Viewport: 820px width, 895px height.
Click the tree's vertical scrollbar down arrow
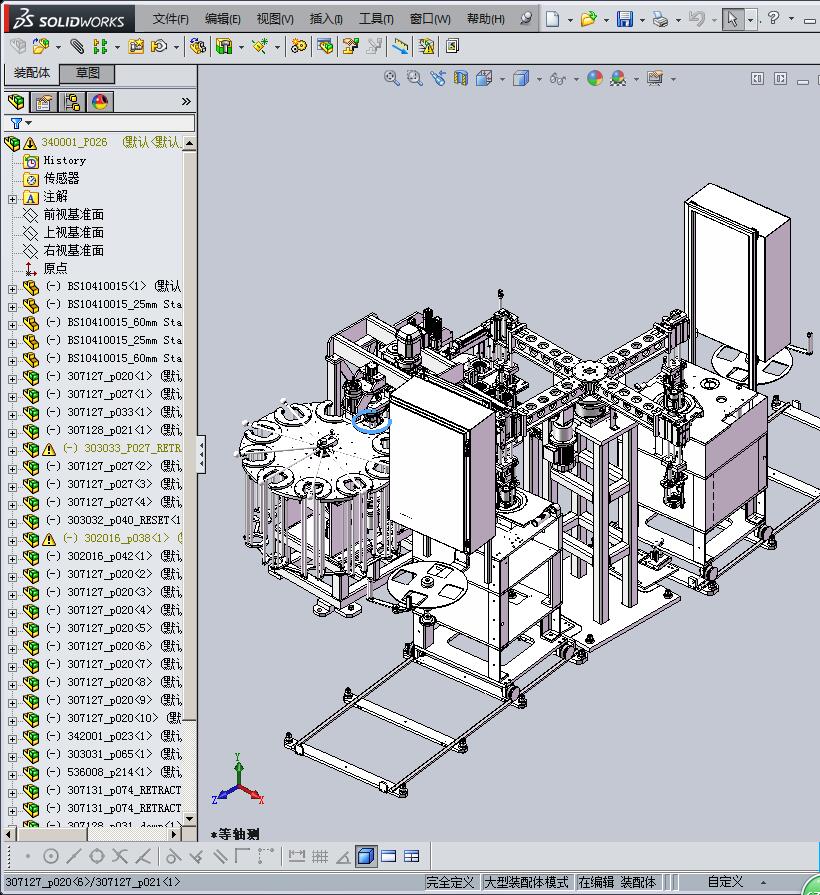coord(190,819)
